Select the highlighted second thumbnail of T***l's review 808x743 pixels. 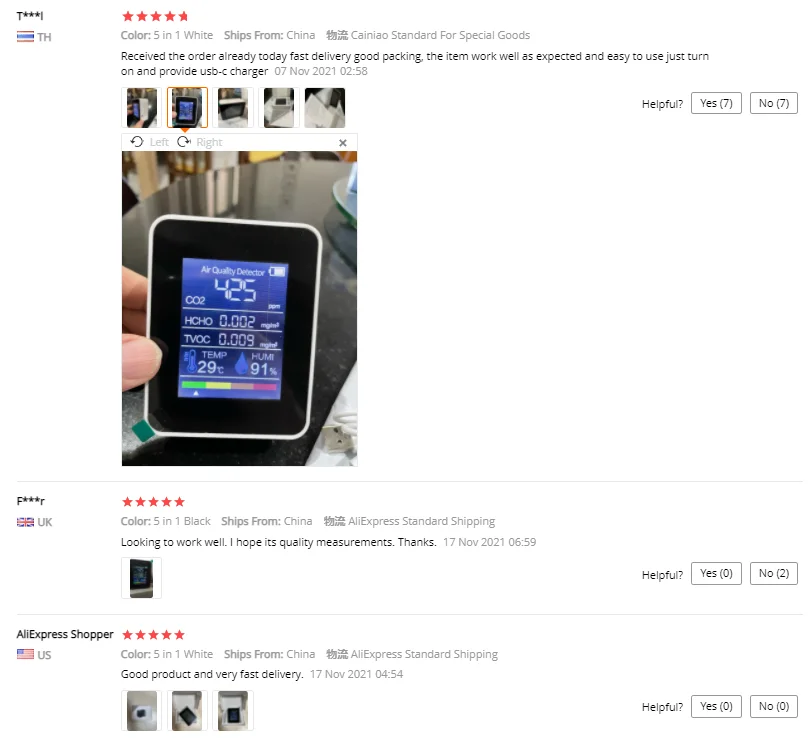(x=187, y=108)
